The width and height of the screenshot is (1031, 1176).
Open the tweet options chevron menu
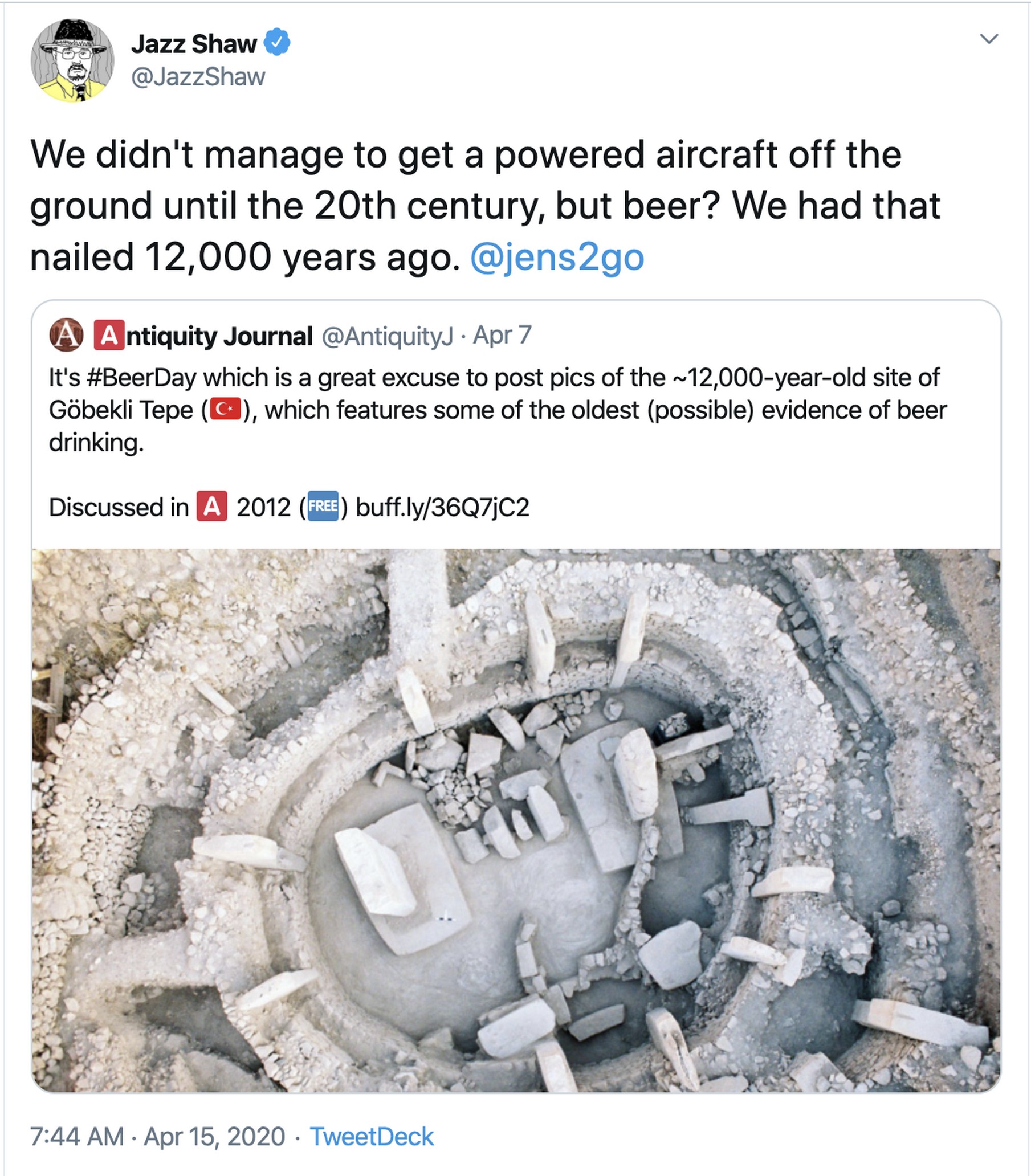pyautogui.click(x=988, y=39)
